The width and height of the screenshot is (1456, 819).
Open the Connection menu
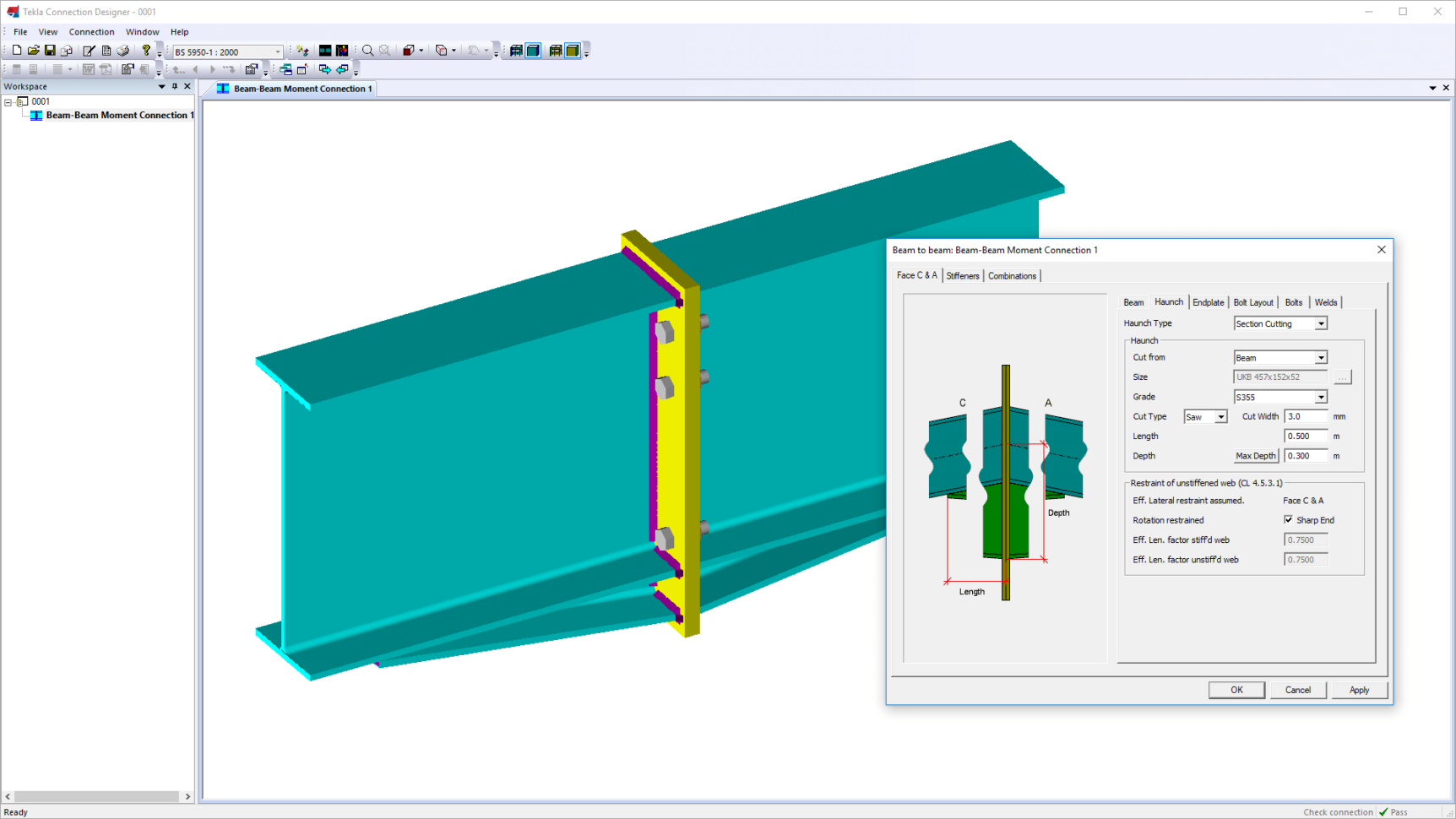[x=91, y=31]
